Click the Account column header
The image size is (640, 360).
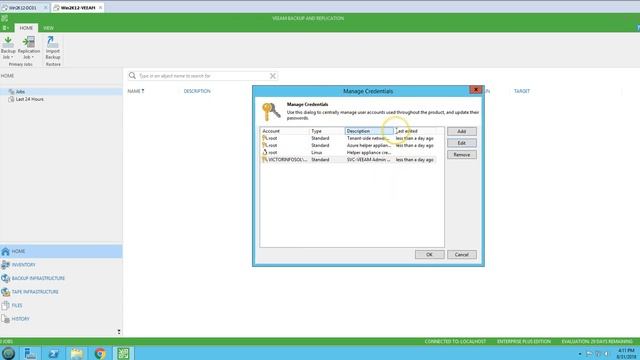click(285, 131)
